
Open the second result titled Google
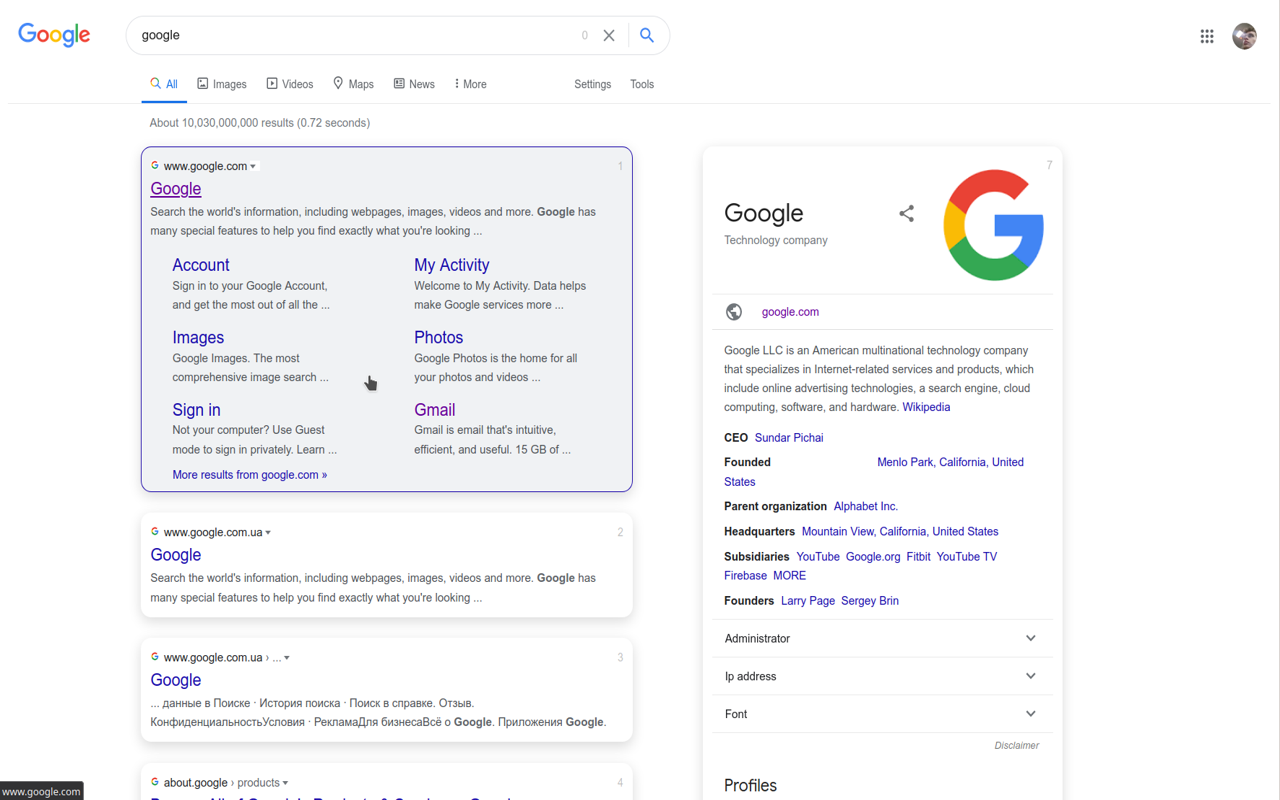click(176, 555)
